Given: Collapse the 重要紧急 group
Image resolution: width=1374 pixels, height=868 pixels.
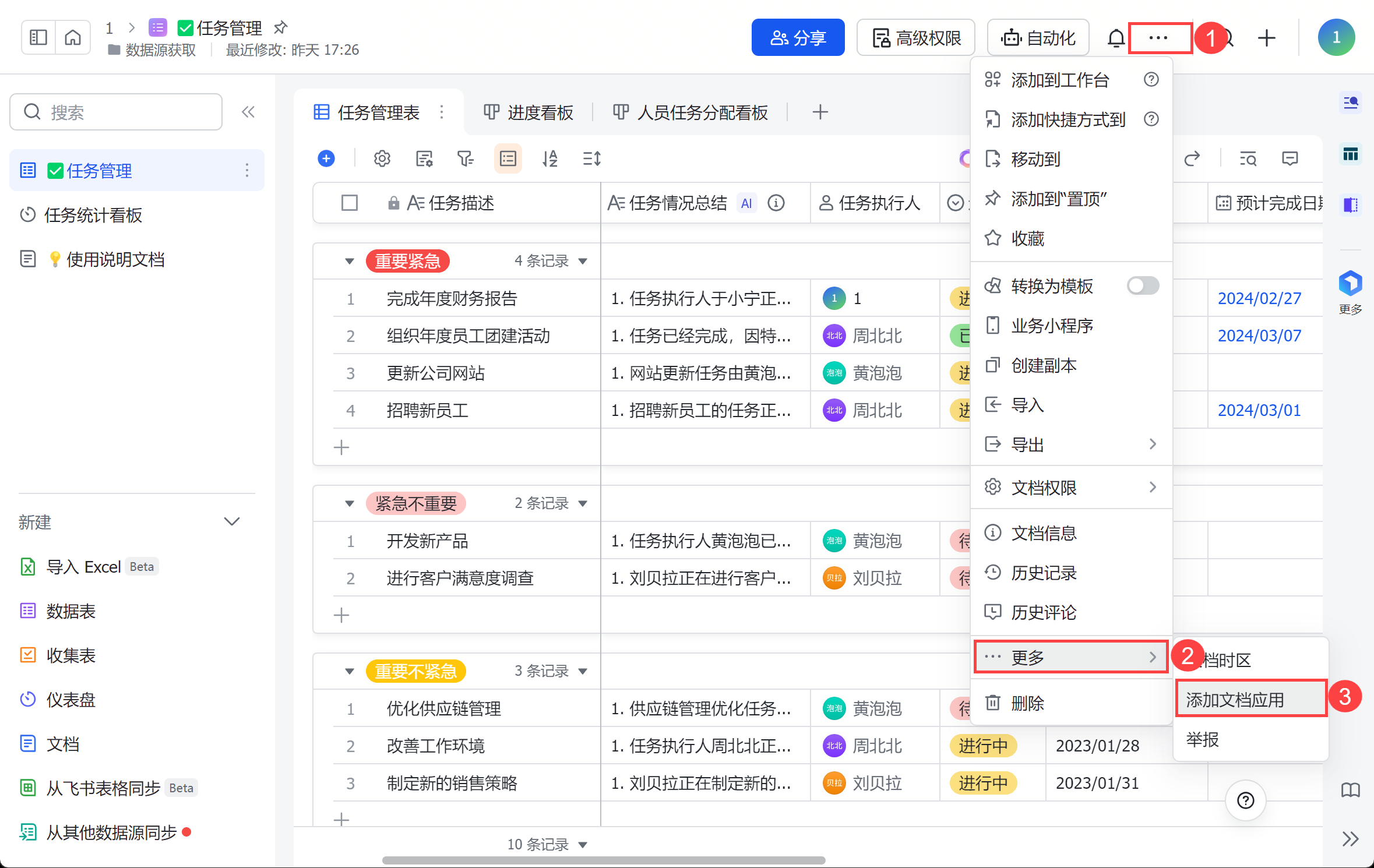Looking at the screenshot, I should (x=350, y=261).
